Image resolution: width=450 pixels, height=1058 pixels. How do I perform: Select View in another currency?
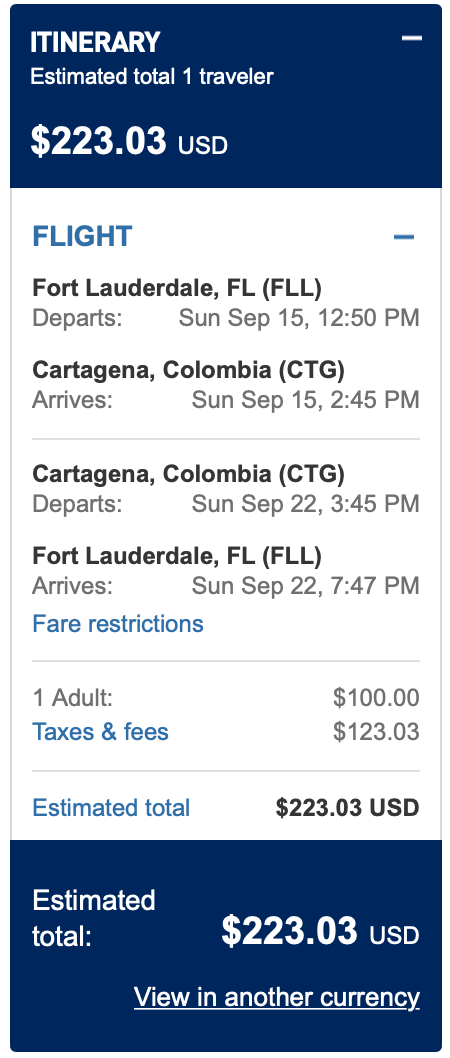pos(277,997)
